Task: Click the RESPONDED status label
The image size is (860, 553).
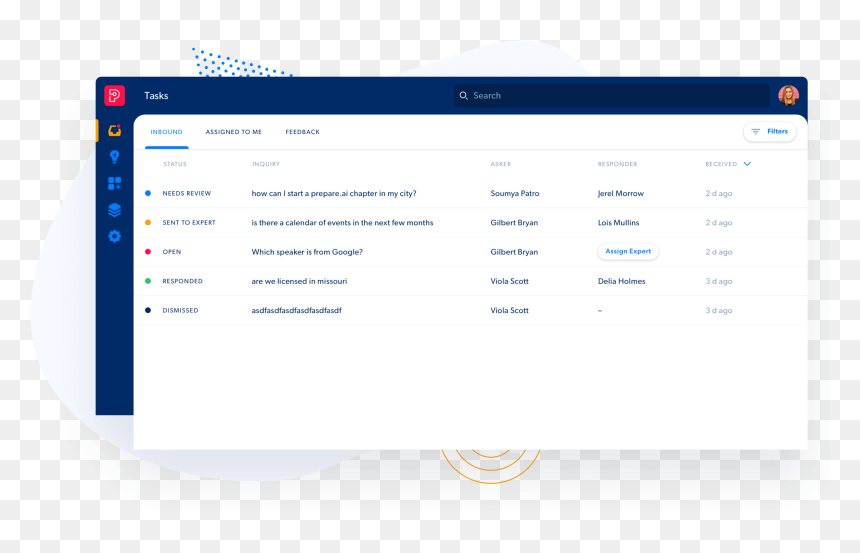Action: click(182, 281)
